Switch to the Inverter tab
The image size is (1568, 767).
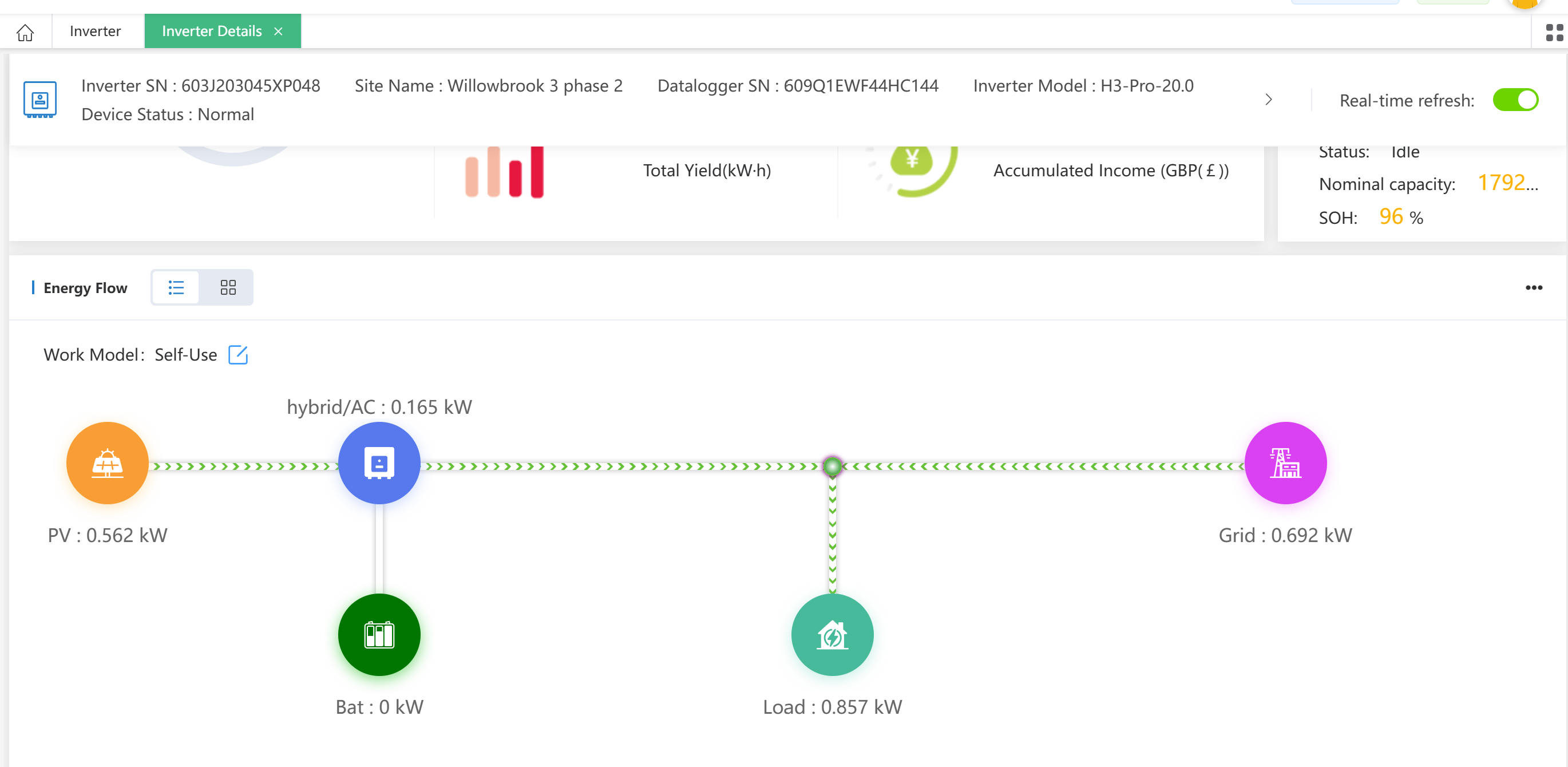(x=95, y=31)
